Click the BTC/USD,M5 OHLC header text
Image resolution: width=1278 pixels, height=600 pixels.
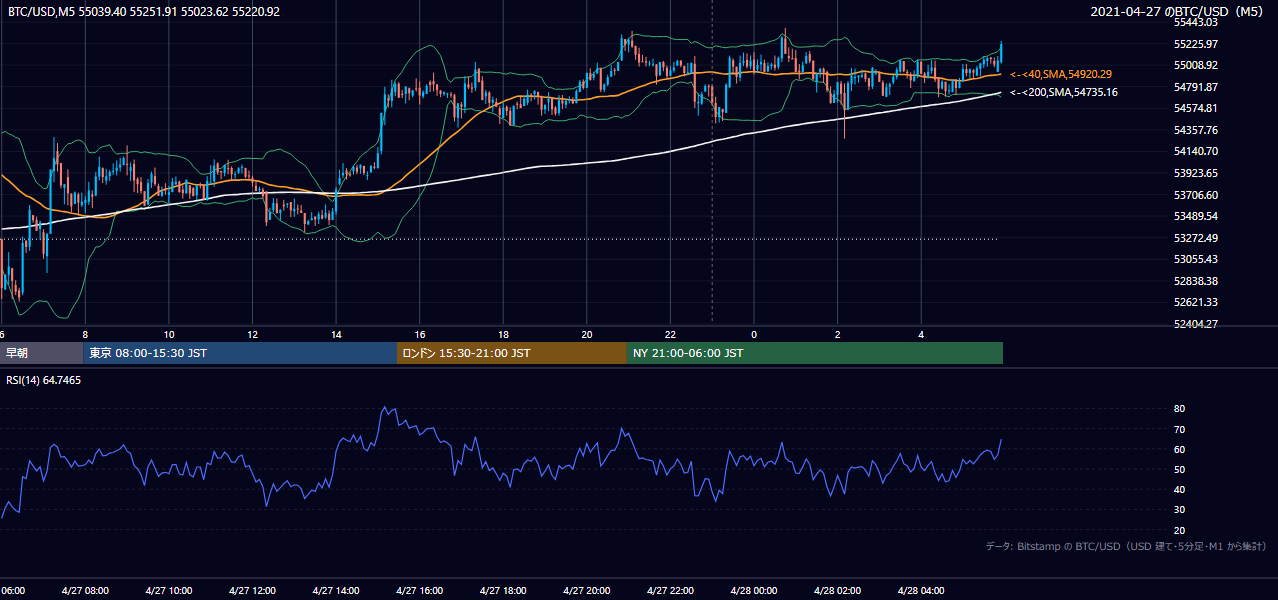click(x=144, y=11)
